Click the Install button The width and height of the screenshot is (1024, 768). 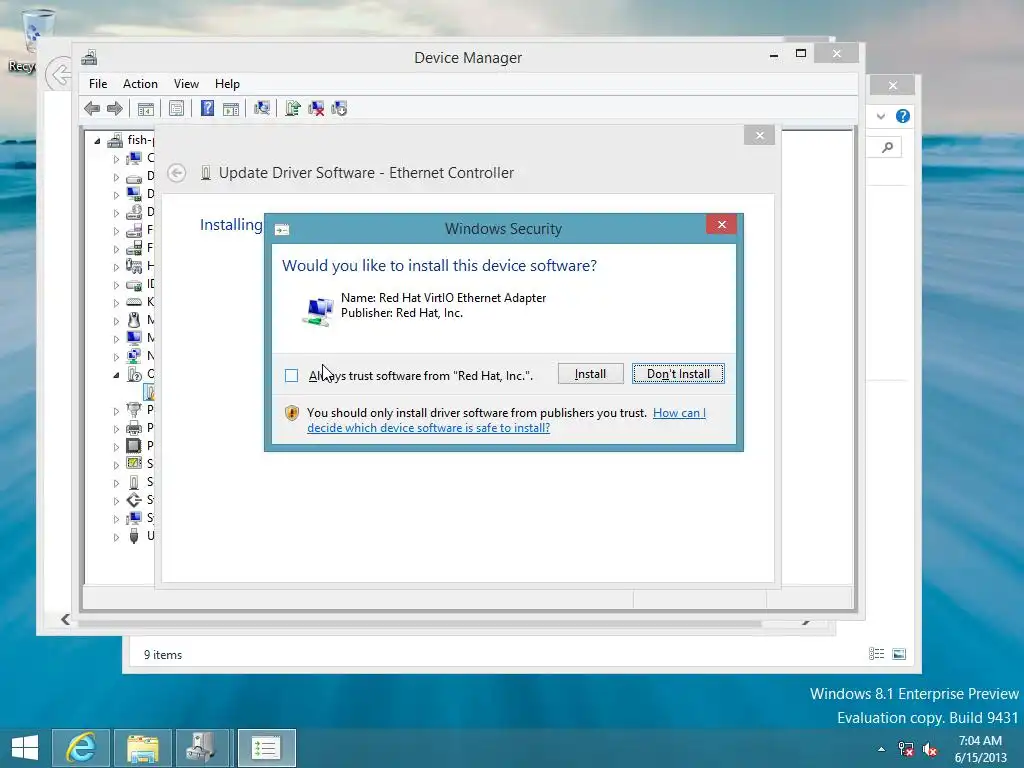pyautogui.click(x=590, y=374)
